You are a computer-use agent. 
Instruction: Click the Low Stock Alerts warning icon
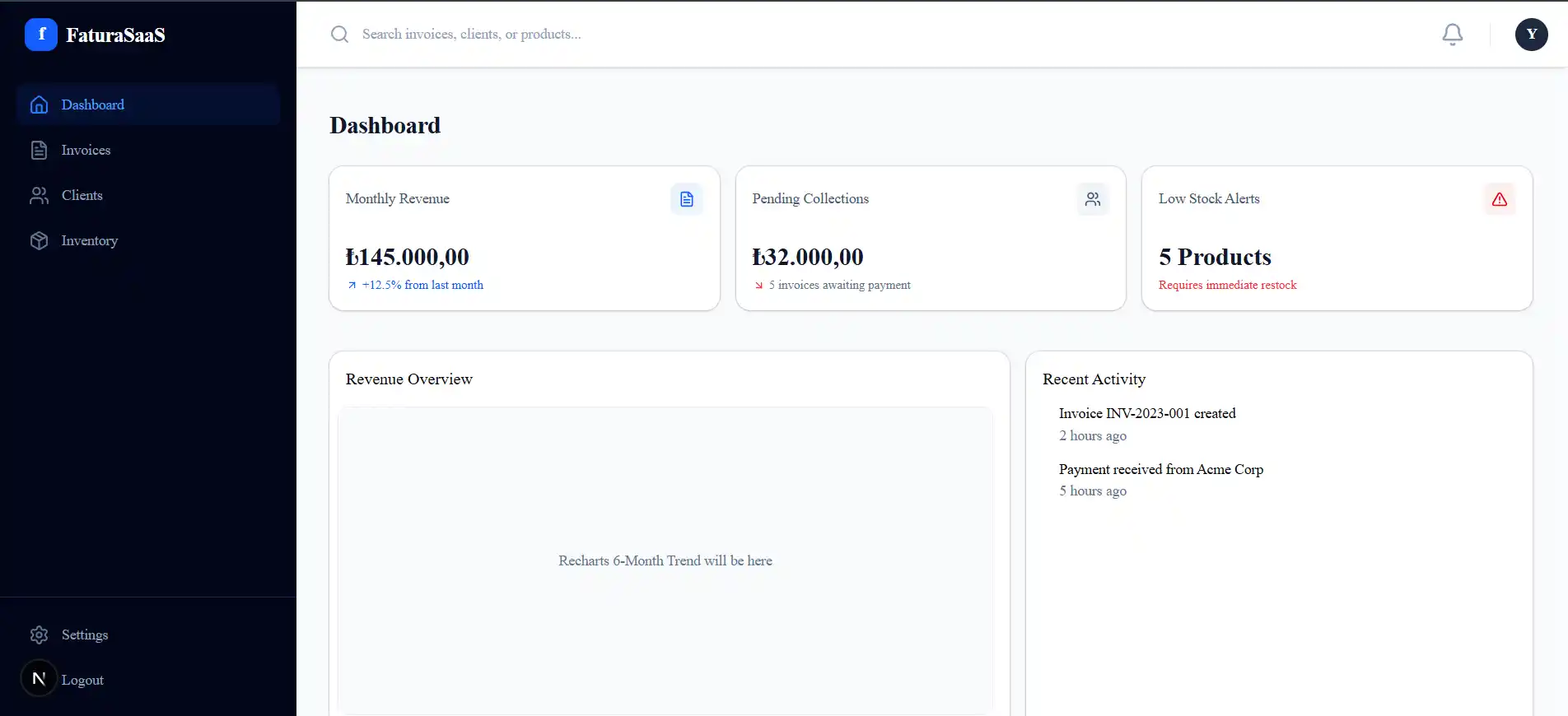click(1500, 199)
